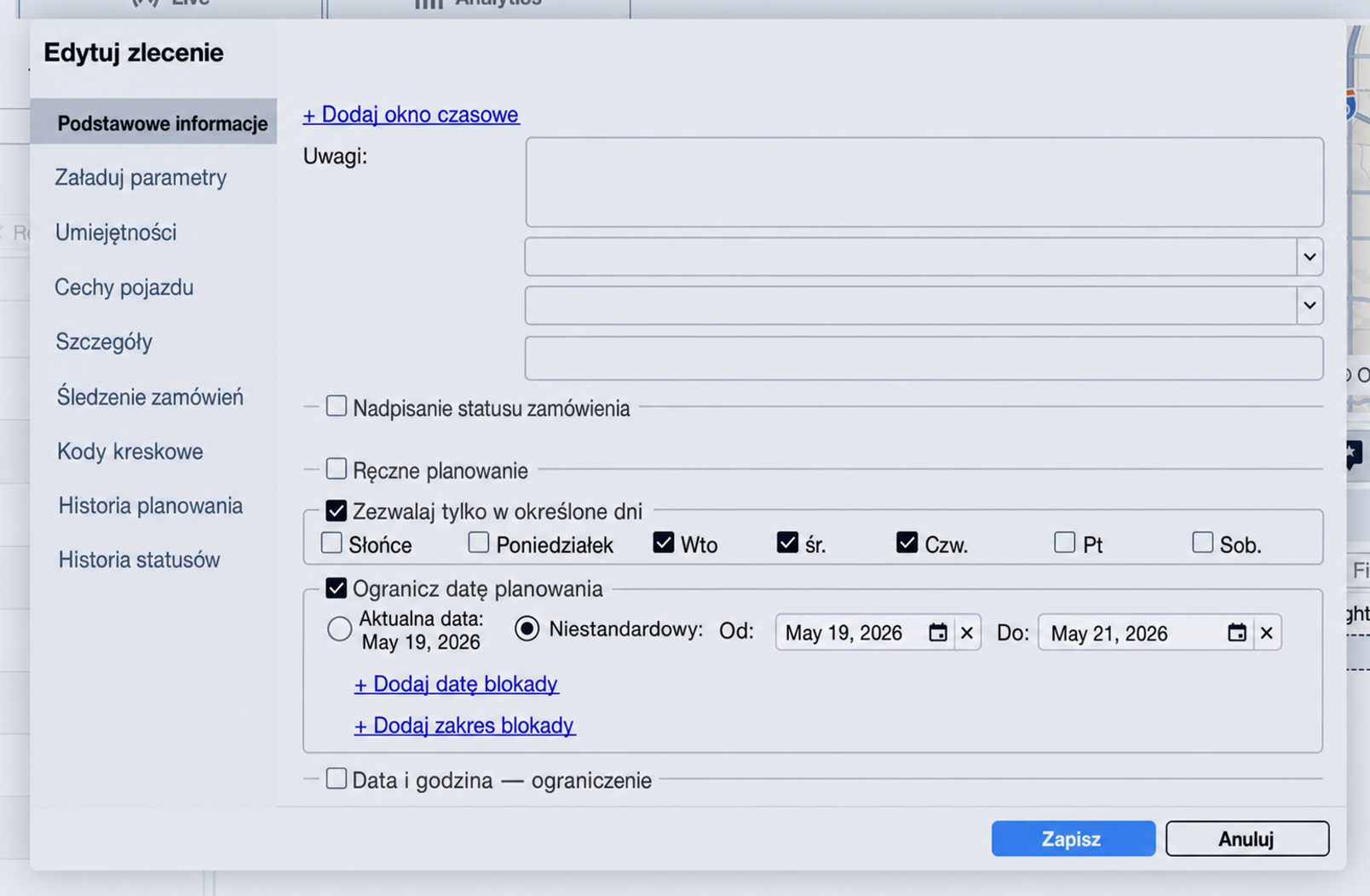Open Podstawowe informacje section

(153, 123)
